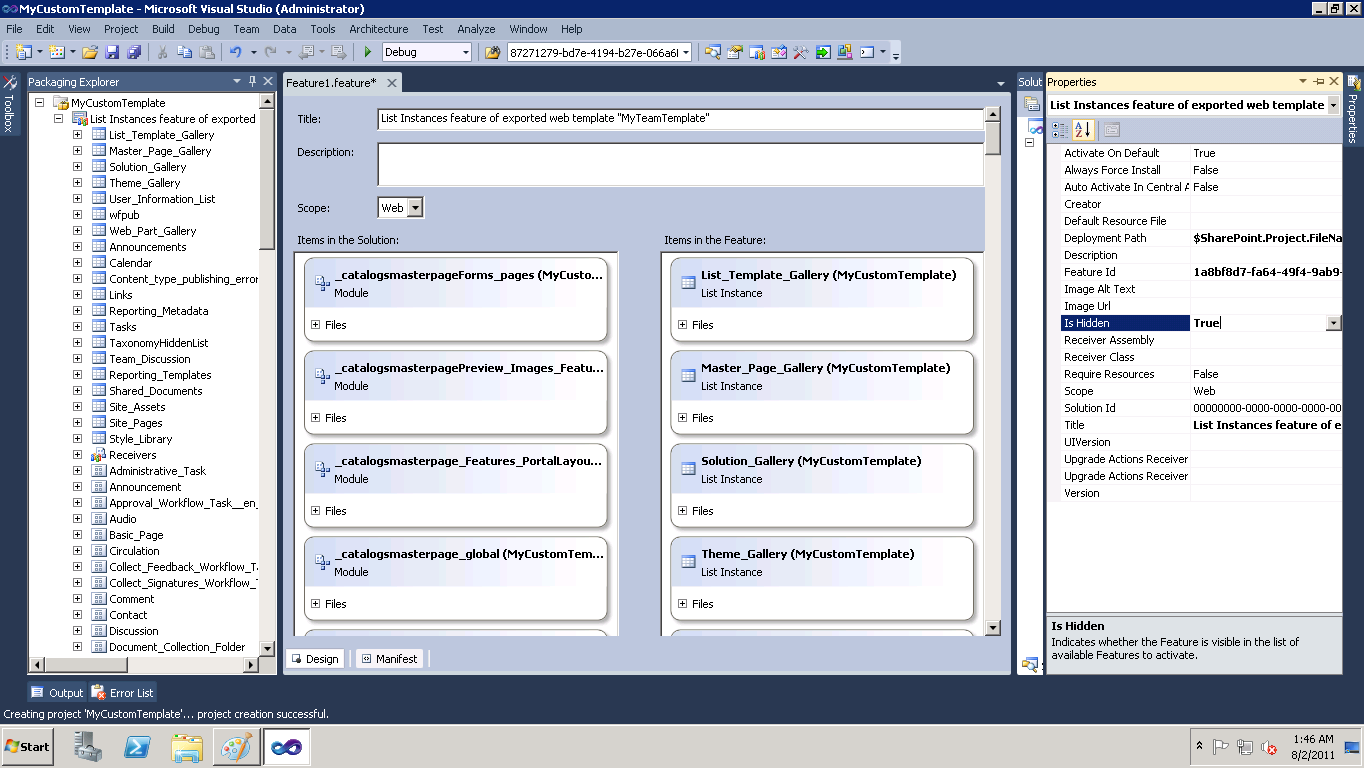This screenshot has height=768, width=1364.
Task: Select the Activate On Default property row
Action: [1201, 153]
